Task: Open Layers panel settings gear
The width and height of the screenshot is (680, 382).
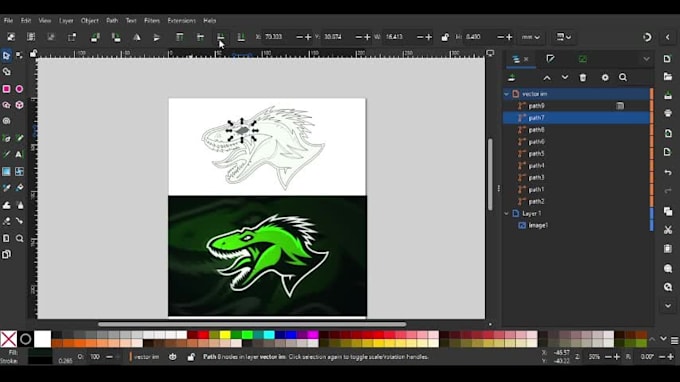Action: click(x=605, y=78)
